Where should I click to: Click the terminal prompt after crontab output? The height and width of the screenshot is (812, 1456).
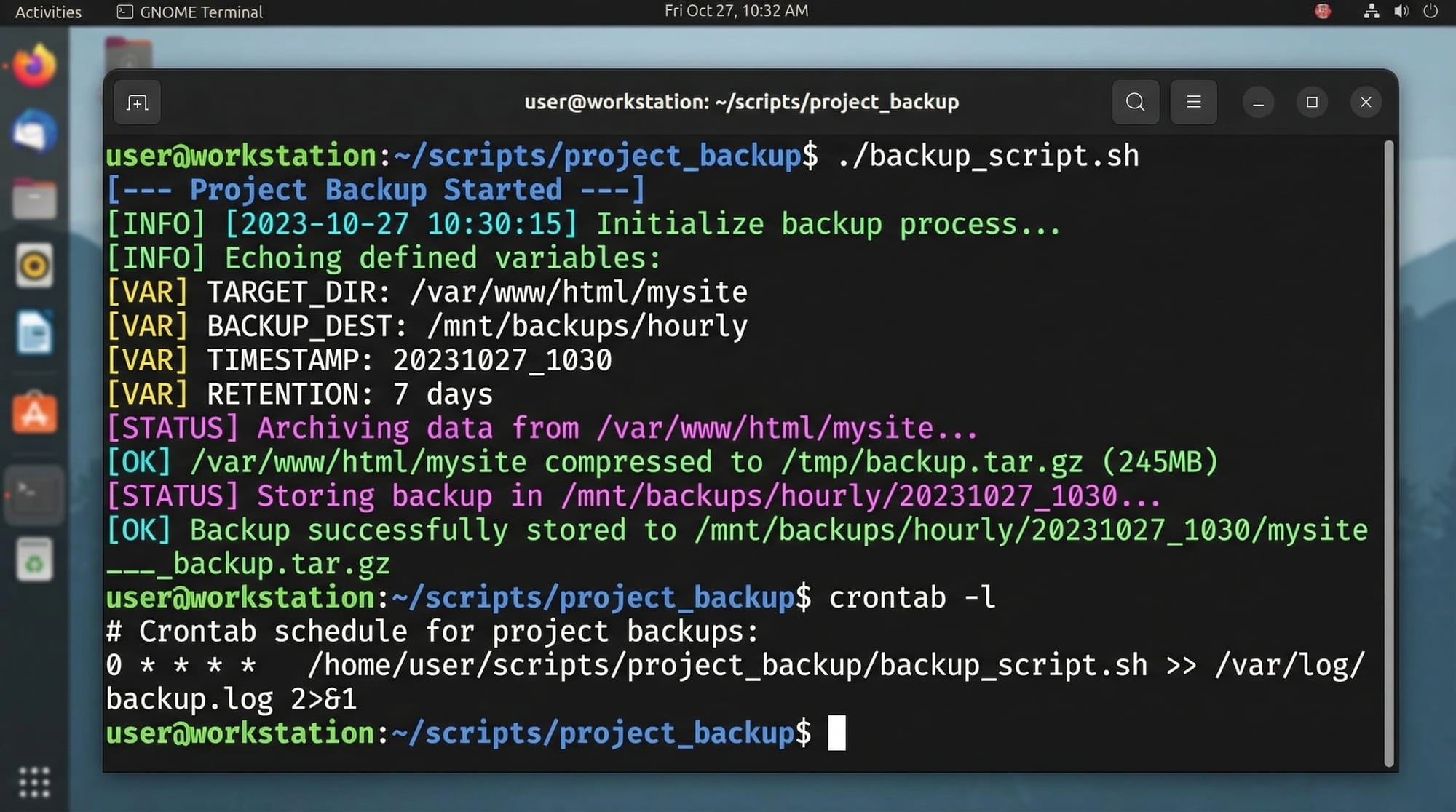tap(836, 732)
